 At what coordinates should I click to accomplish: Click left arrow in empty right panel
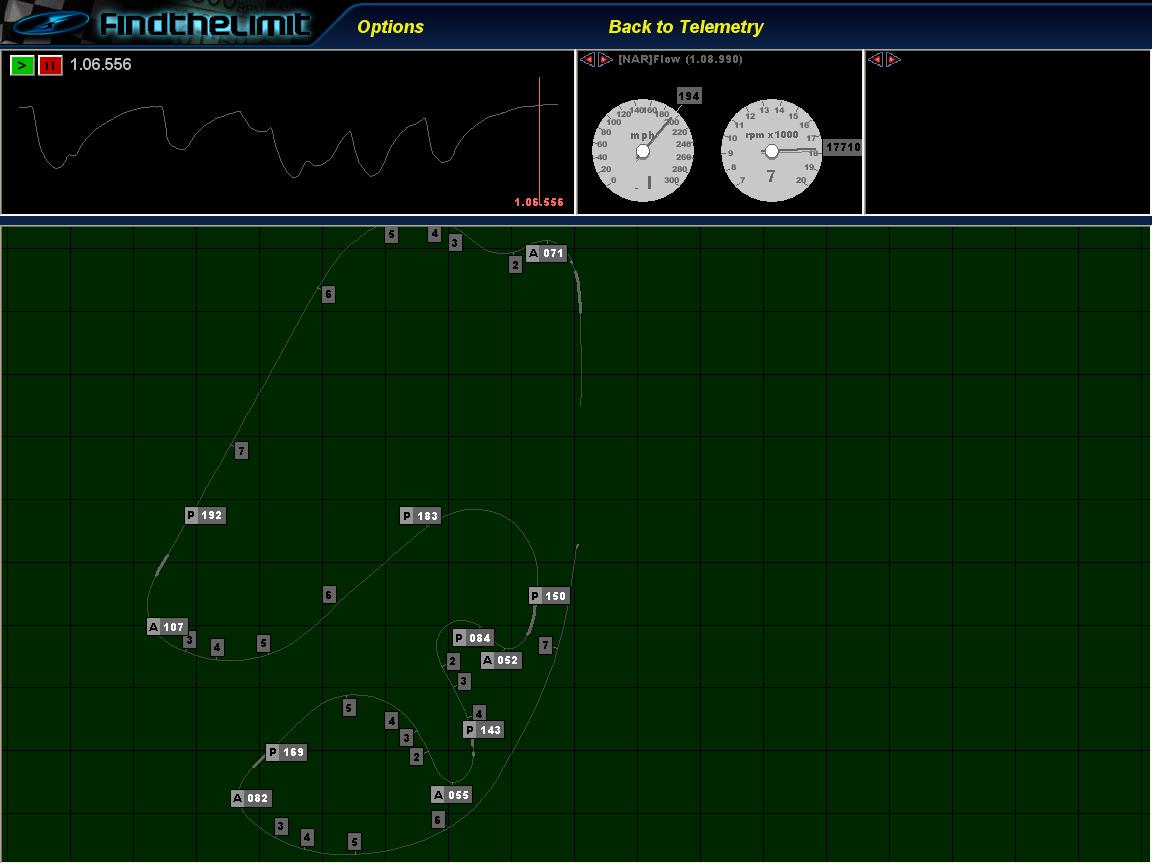tap(876, 60)
